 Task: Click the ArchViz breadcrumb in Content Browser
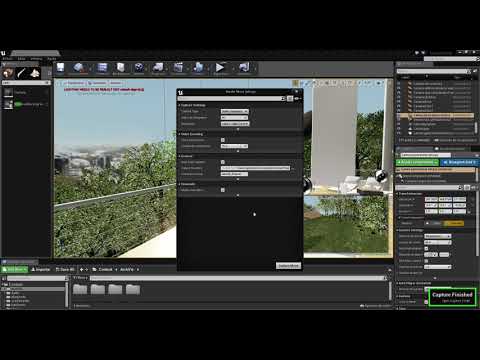[126, 269]
